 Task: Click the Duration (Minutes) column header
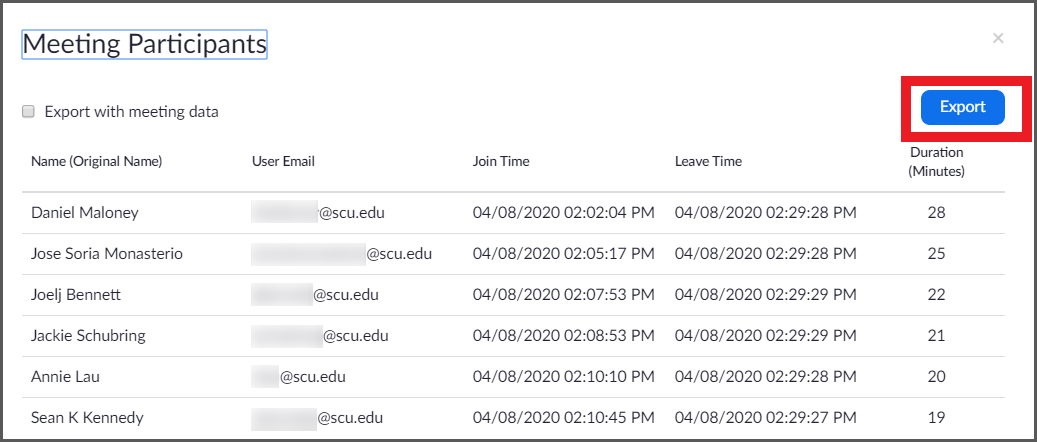936,162
